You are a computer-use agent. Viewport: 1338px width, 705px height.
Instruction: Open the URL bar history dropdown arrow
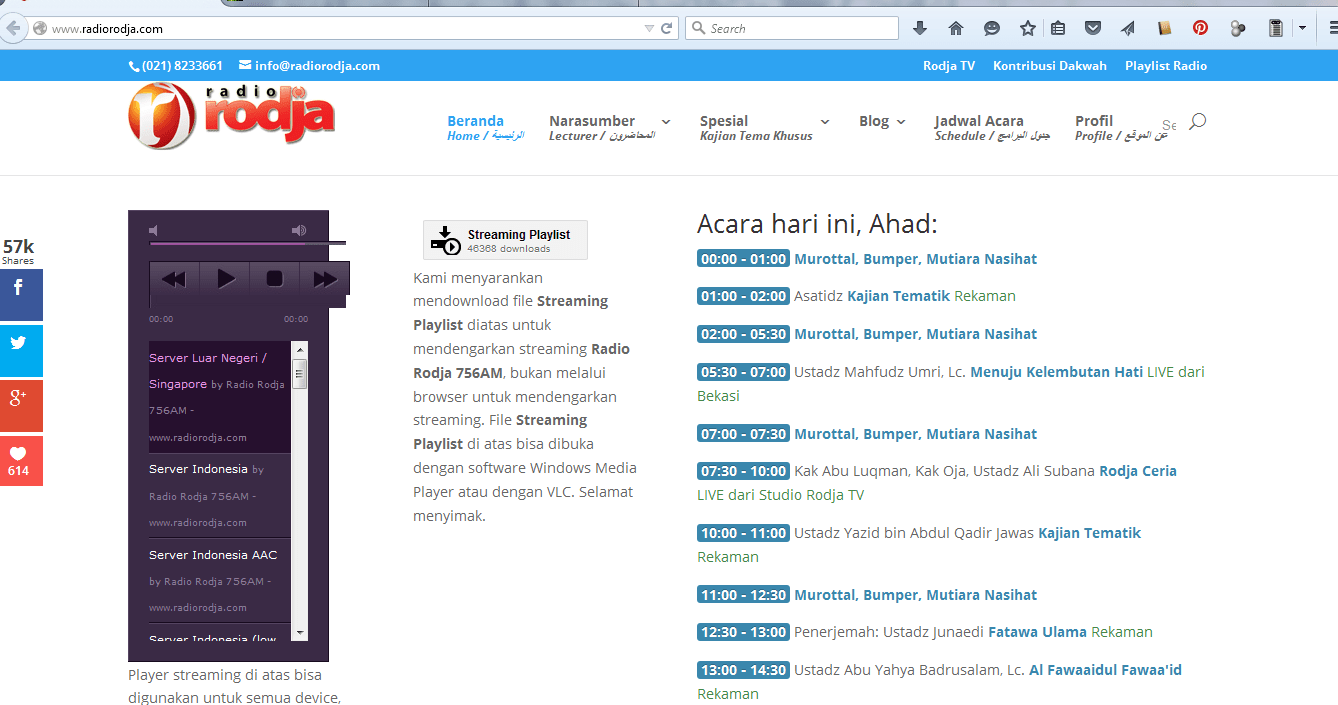click(x=649, y=29)
